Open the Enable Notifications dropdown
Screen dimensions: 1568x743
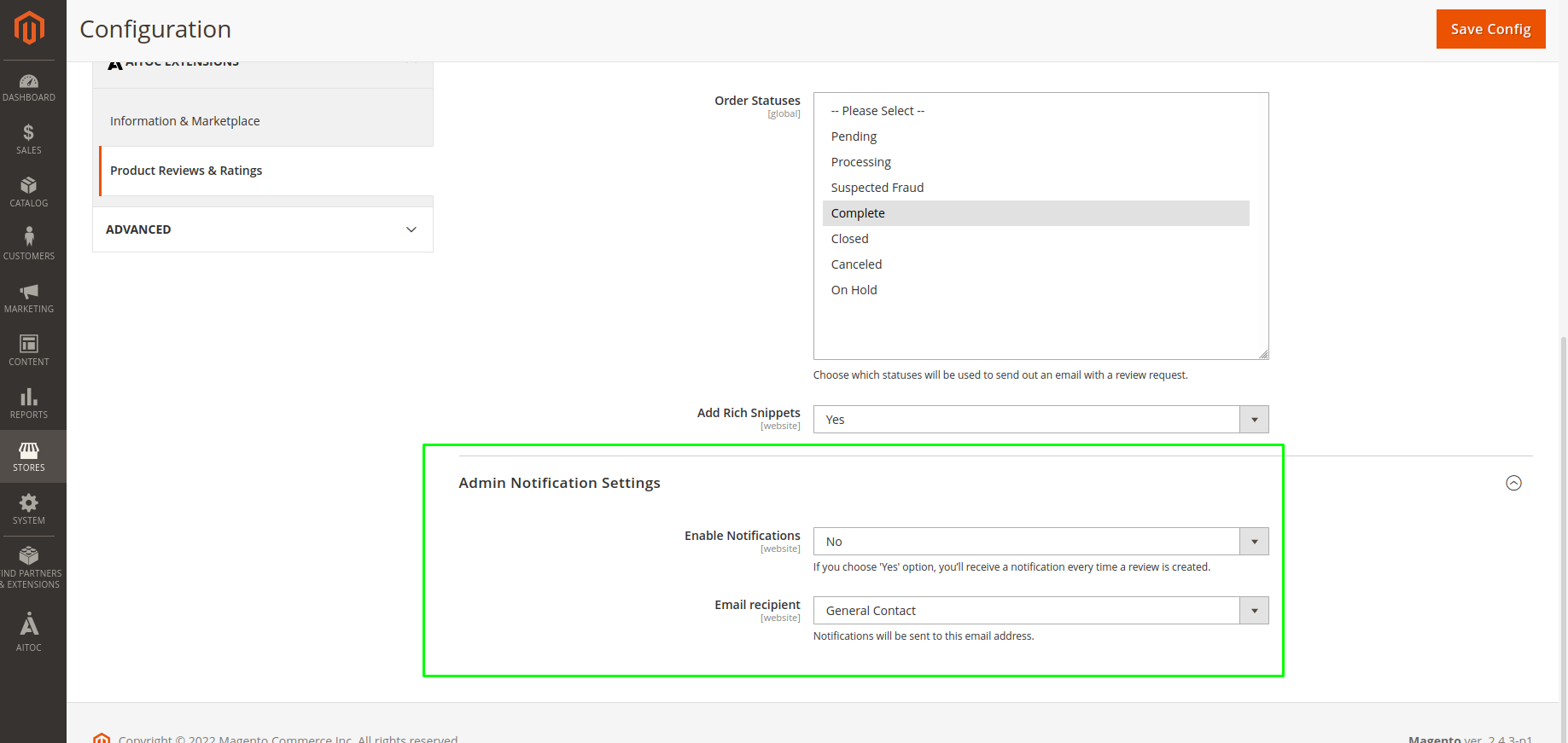click(1040, 542)
